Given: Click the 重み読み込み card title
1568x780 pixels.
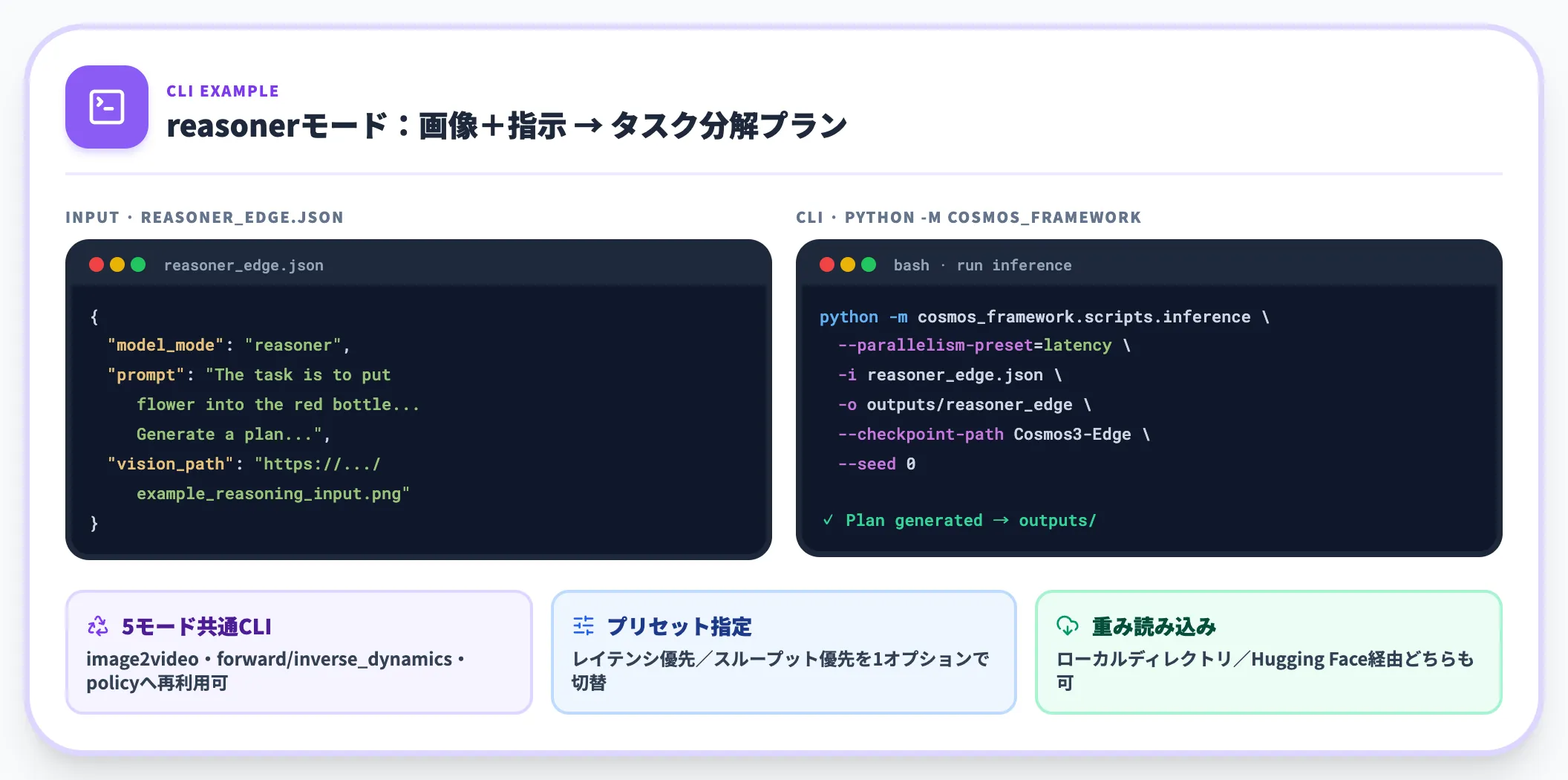Looking at the screenshot, I should [1154, 627].
